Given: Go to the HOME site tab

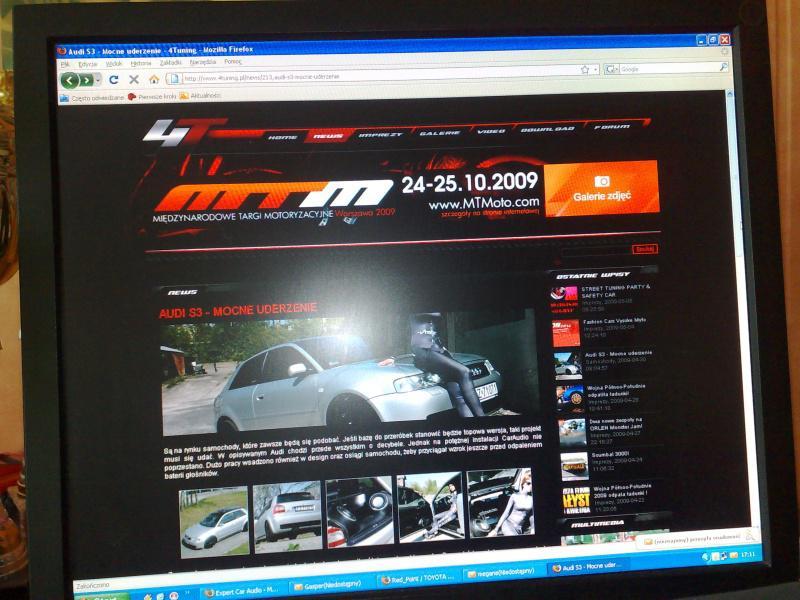Looking at the screenshot, I should pos(283,137).
